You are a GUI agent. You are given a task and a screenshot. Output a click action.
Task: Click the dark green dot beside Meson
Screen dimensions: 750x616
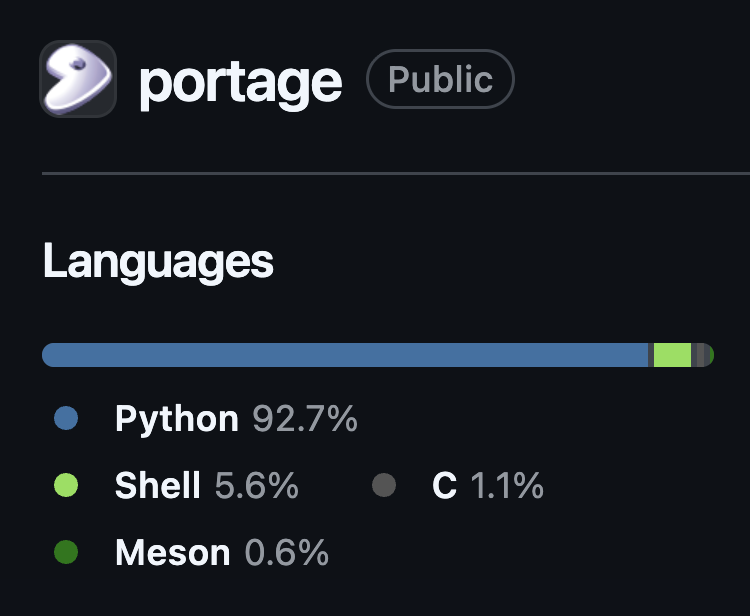(66, 552)
